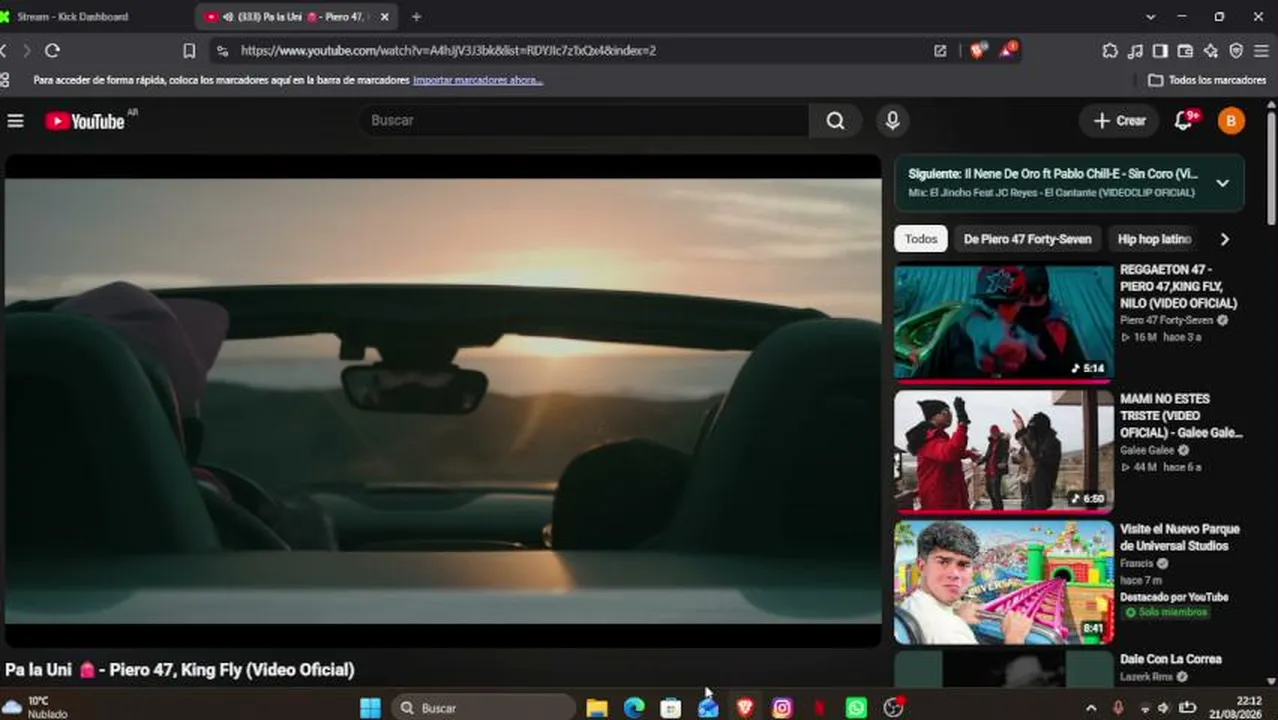Open a new browser tab
The height and width of the screenshot is (720, 1278).
[x=416, y=16]
